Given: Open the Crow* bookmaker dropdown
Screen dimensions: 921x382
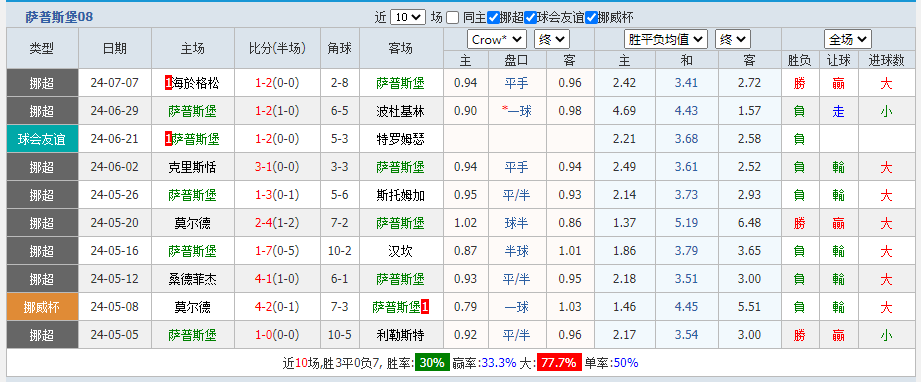Looking at the screenshot, I should pos(497,39).
